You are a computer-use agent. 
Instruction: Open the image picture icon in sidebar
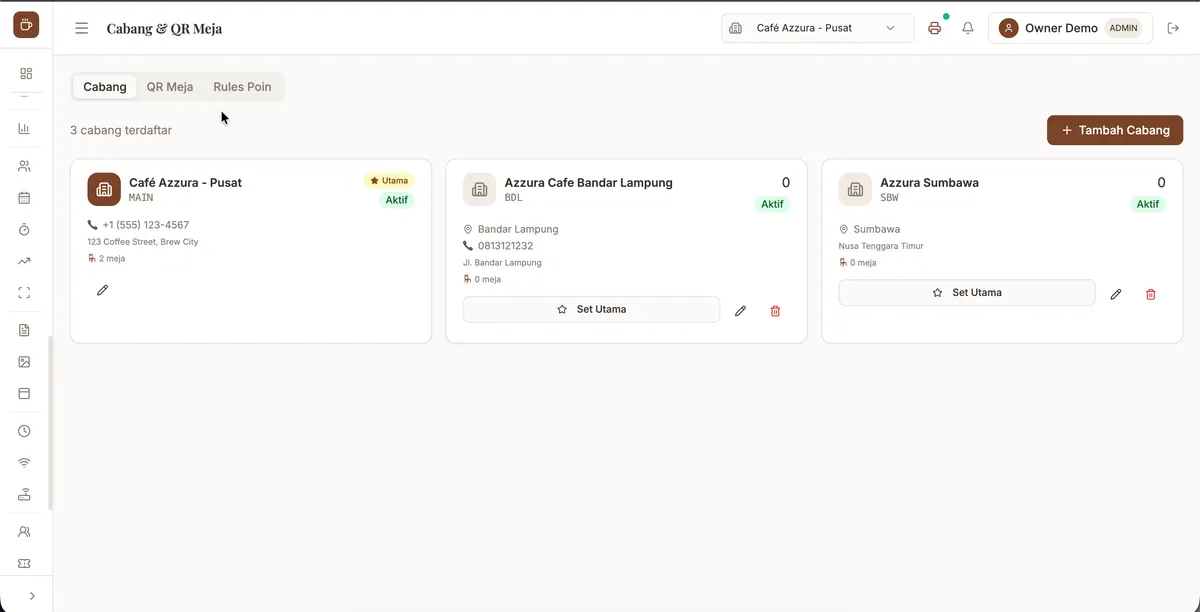pos(24,362)
